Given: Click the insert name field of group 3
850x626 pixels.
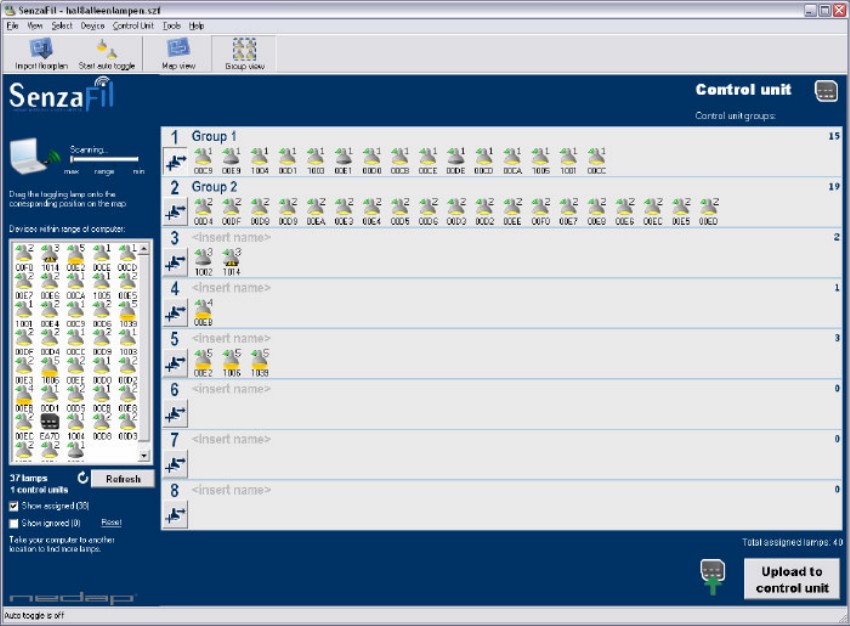Looking at the screenshot, I should tap(231, 237).
